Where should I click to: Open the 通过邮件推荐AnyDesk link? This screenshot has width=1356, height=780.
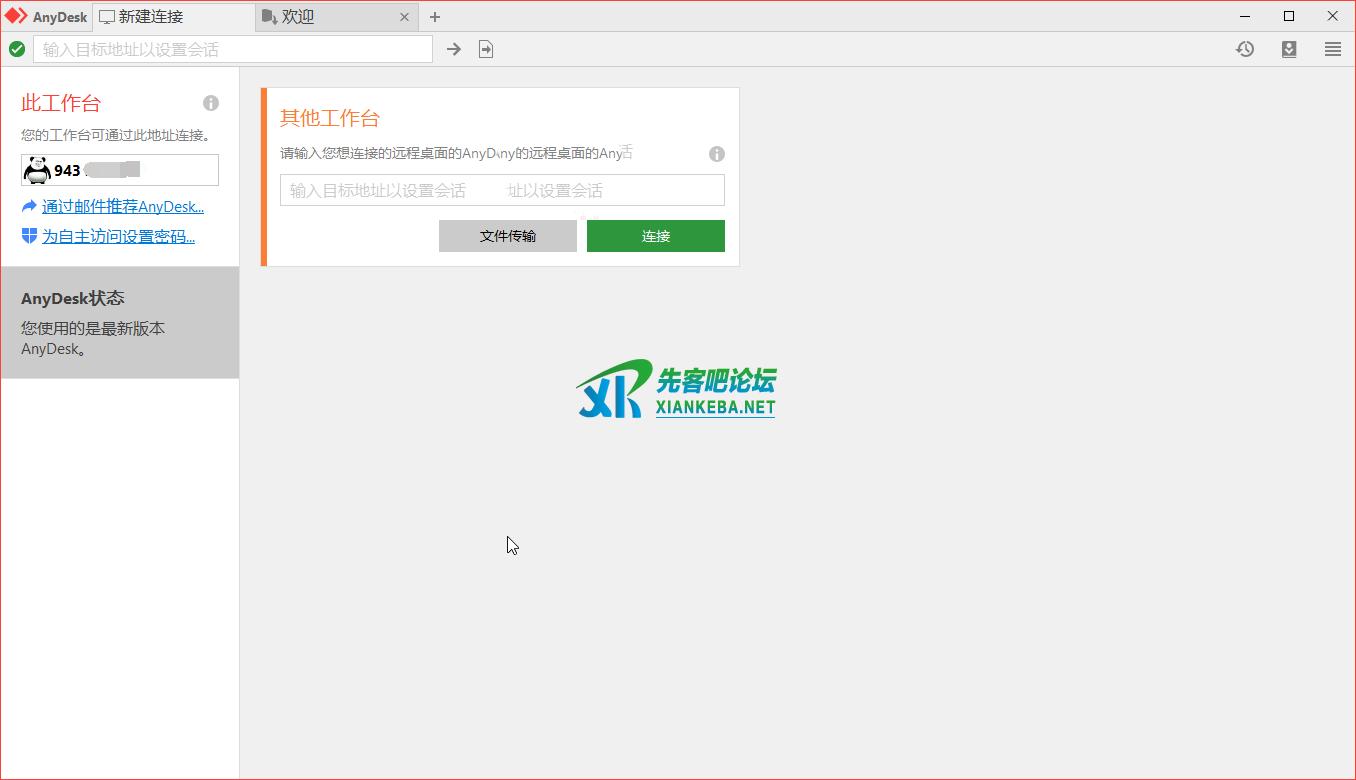[122, 207]
